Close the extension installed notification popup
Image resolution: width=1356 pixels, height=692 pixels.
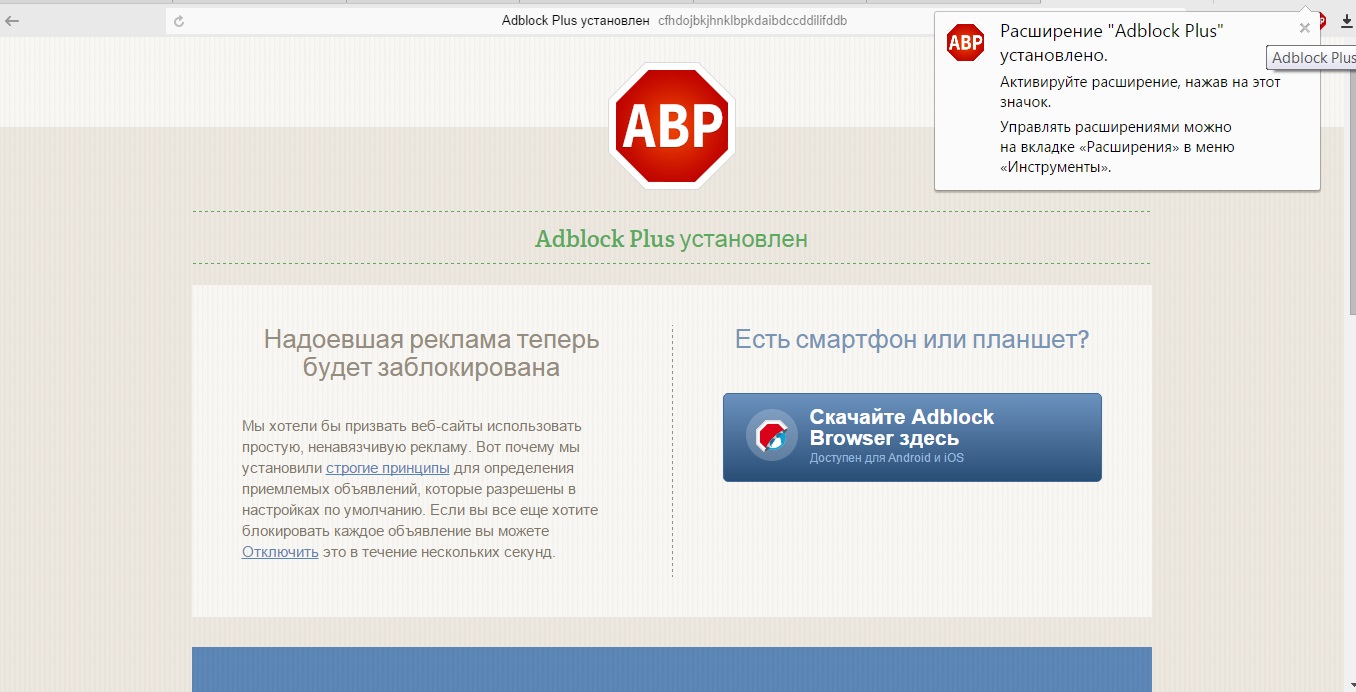[x=1304, y=28]
